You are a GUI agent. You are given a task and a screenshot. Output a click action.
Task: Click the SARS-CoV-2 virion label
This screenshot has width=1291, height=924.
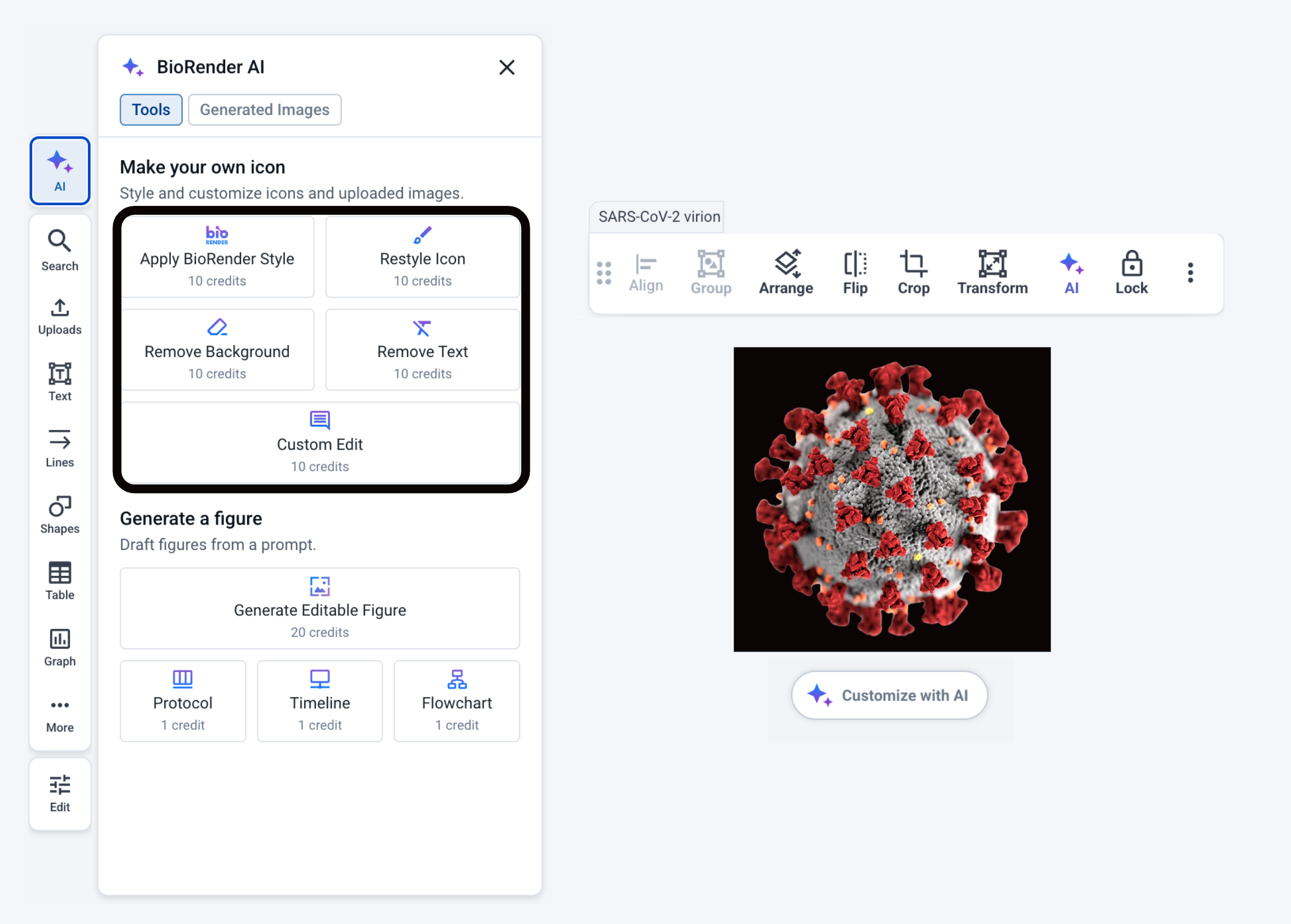[x=659, y=217]
